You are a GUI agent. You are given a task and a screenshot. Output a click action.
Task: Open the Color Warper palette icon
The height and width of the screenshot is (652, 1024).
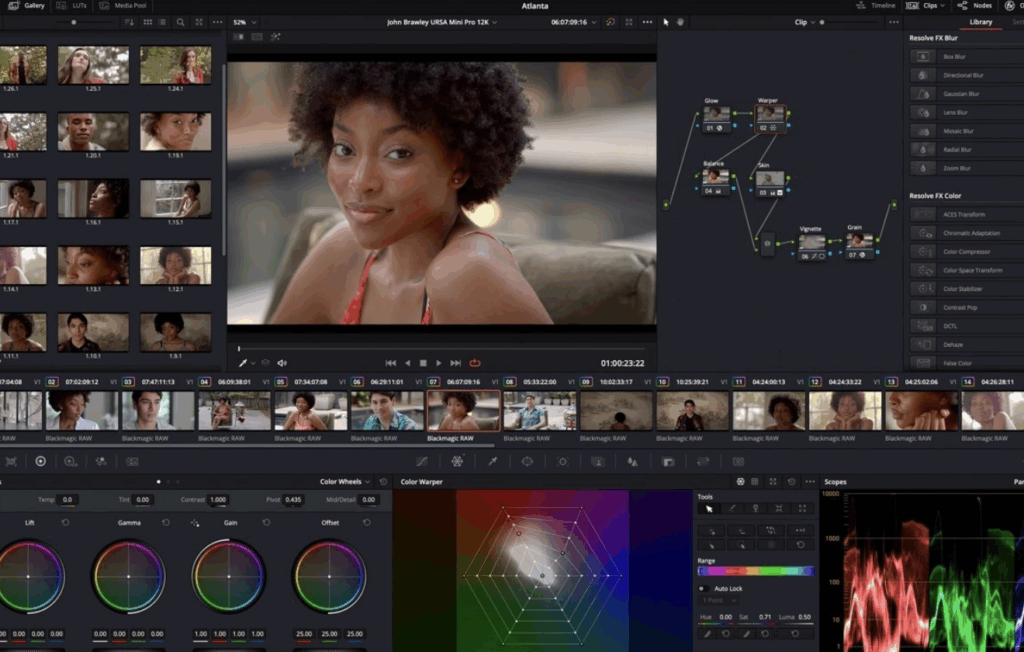(x=457, y=461)
